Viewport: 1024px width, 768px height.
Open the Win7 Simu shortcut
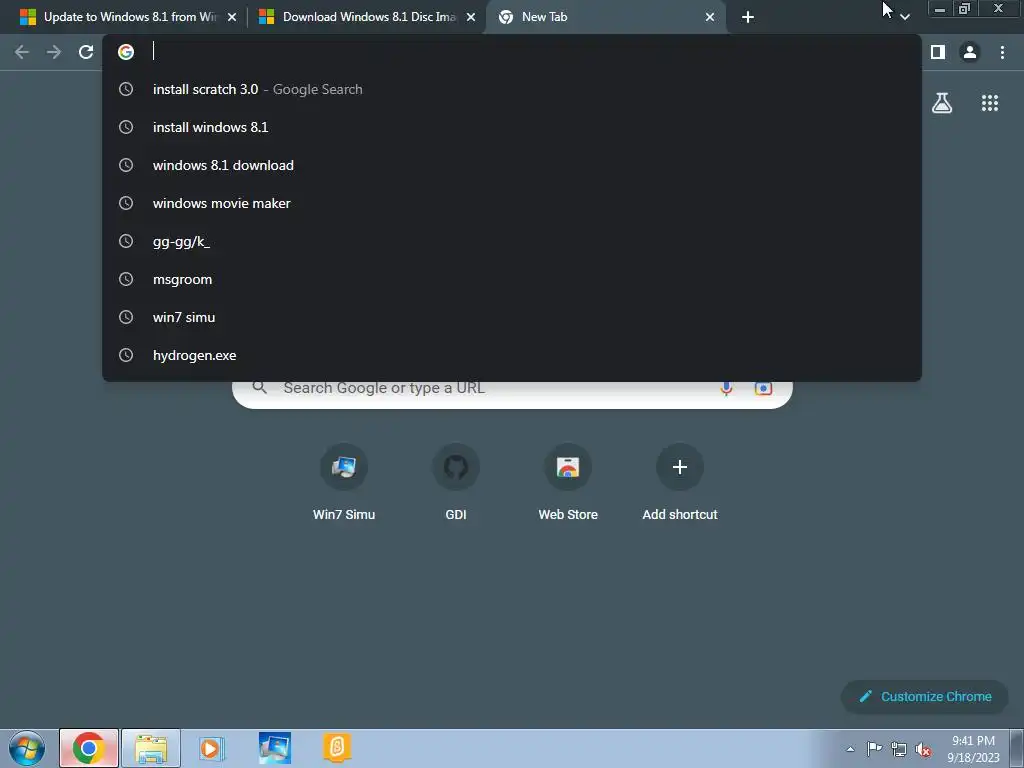(344, 482)
